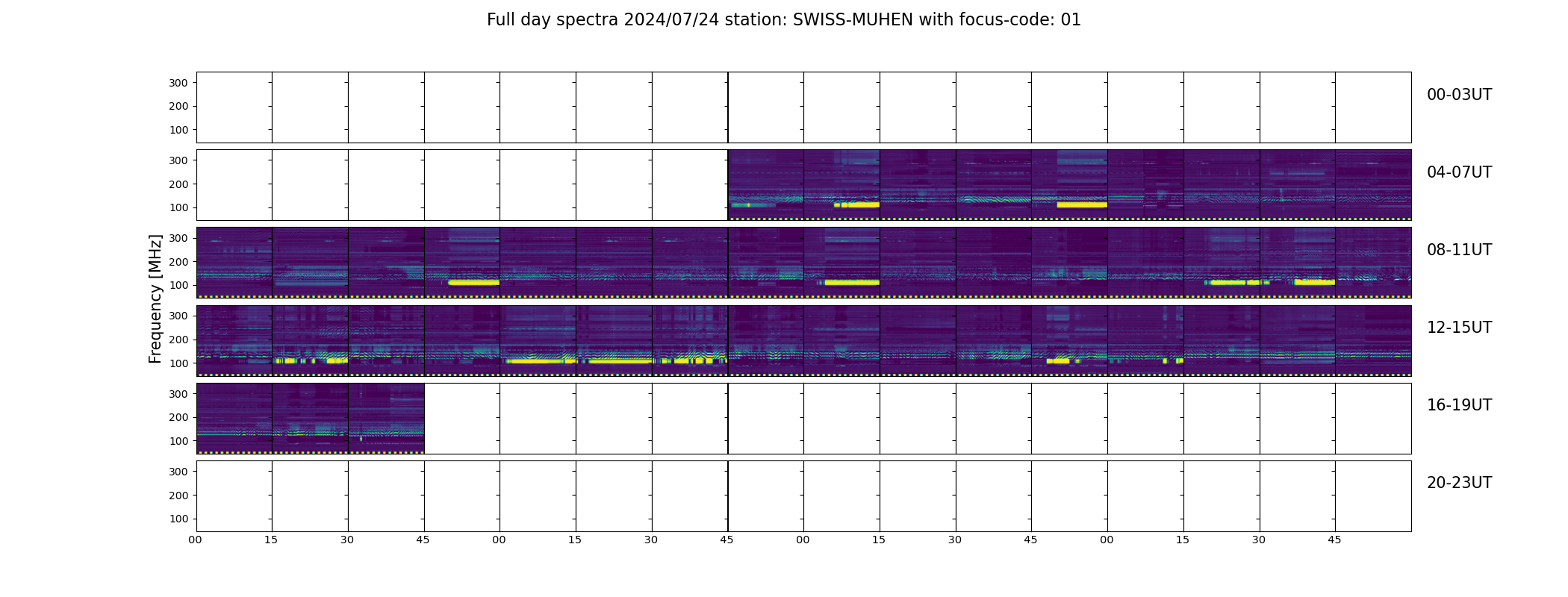Image resolution: width=1568 pixels, height=597 pixels.
Task: Select the '04-07UT' row label
Action: 1459,172
